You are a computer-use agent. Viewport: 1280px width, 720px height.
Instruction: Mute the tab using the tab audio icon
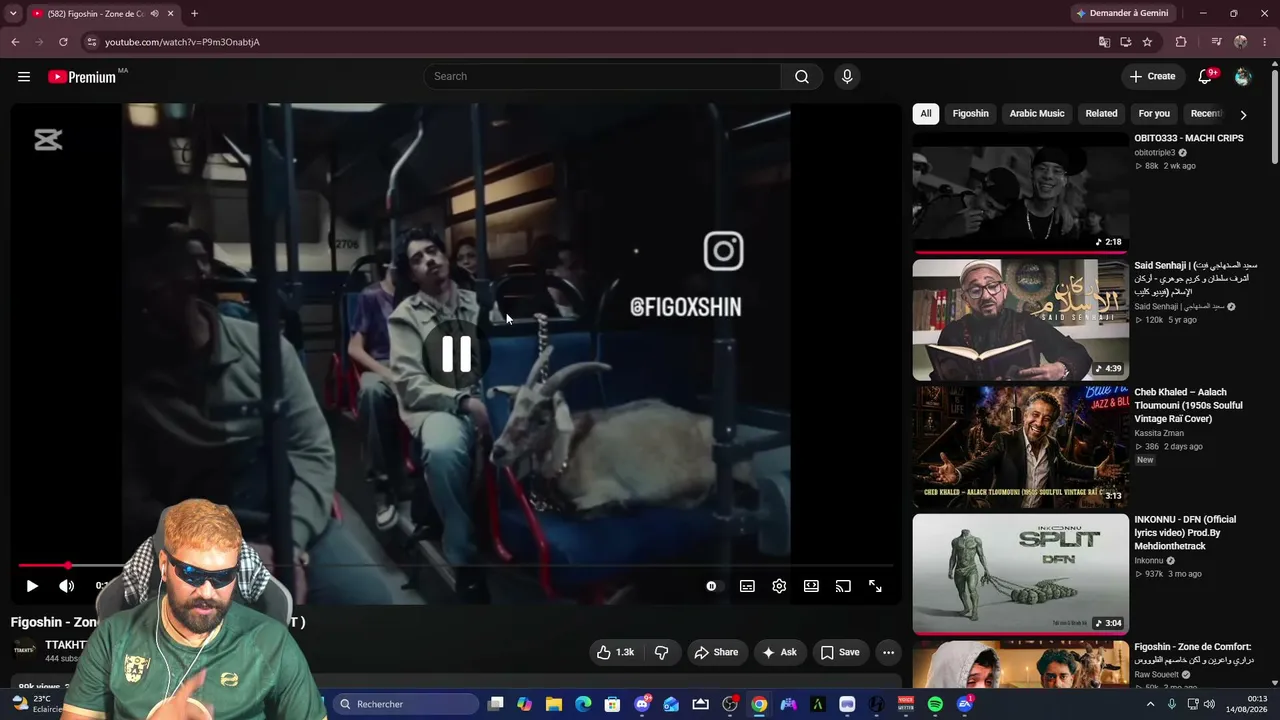pos(154,14)
